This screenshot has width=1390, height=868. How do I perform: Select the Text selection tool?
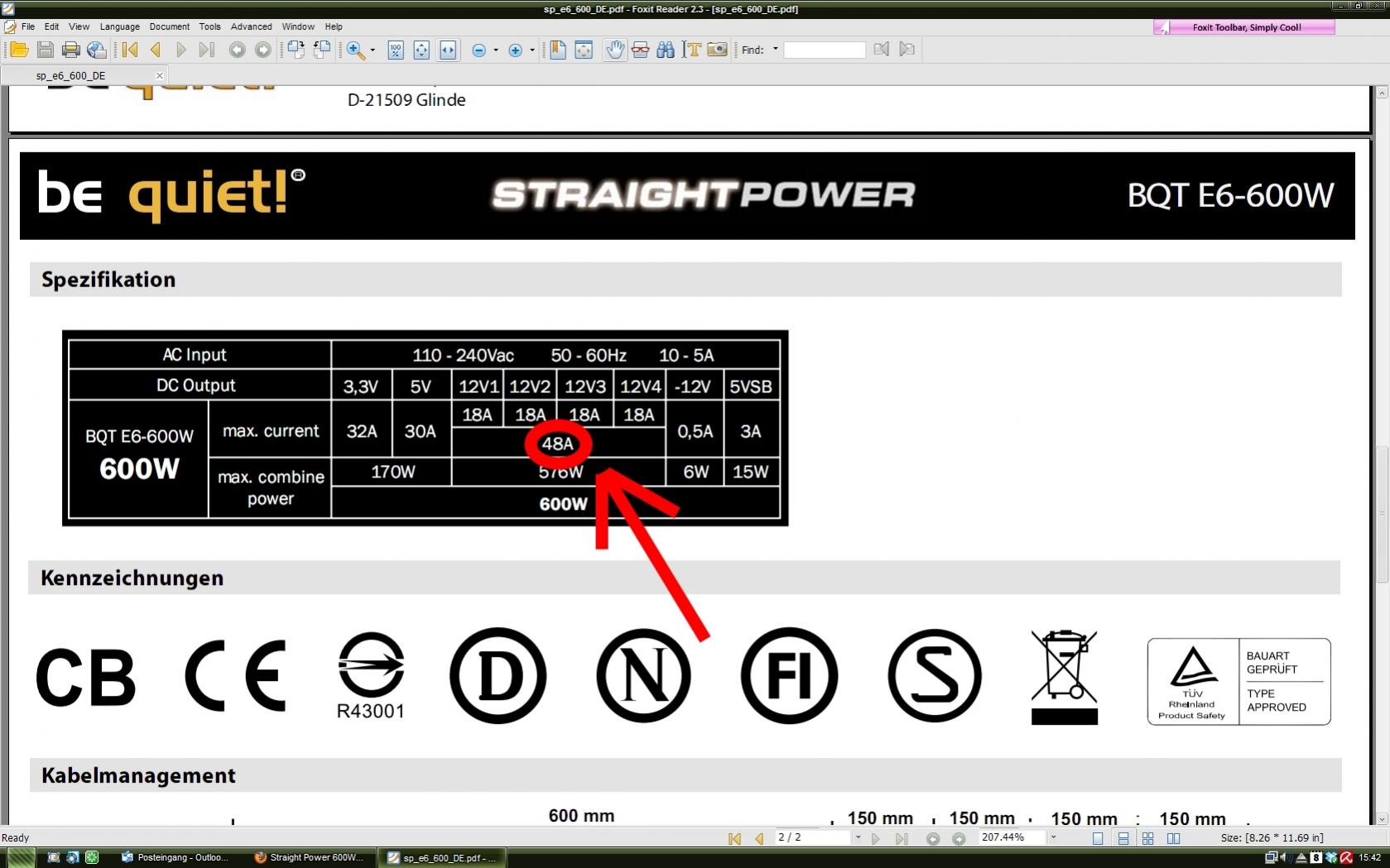click(692, 50)
